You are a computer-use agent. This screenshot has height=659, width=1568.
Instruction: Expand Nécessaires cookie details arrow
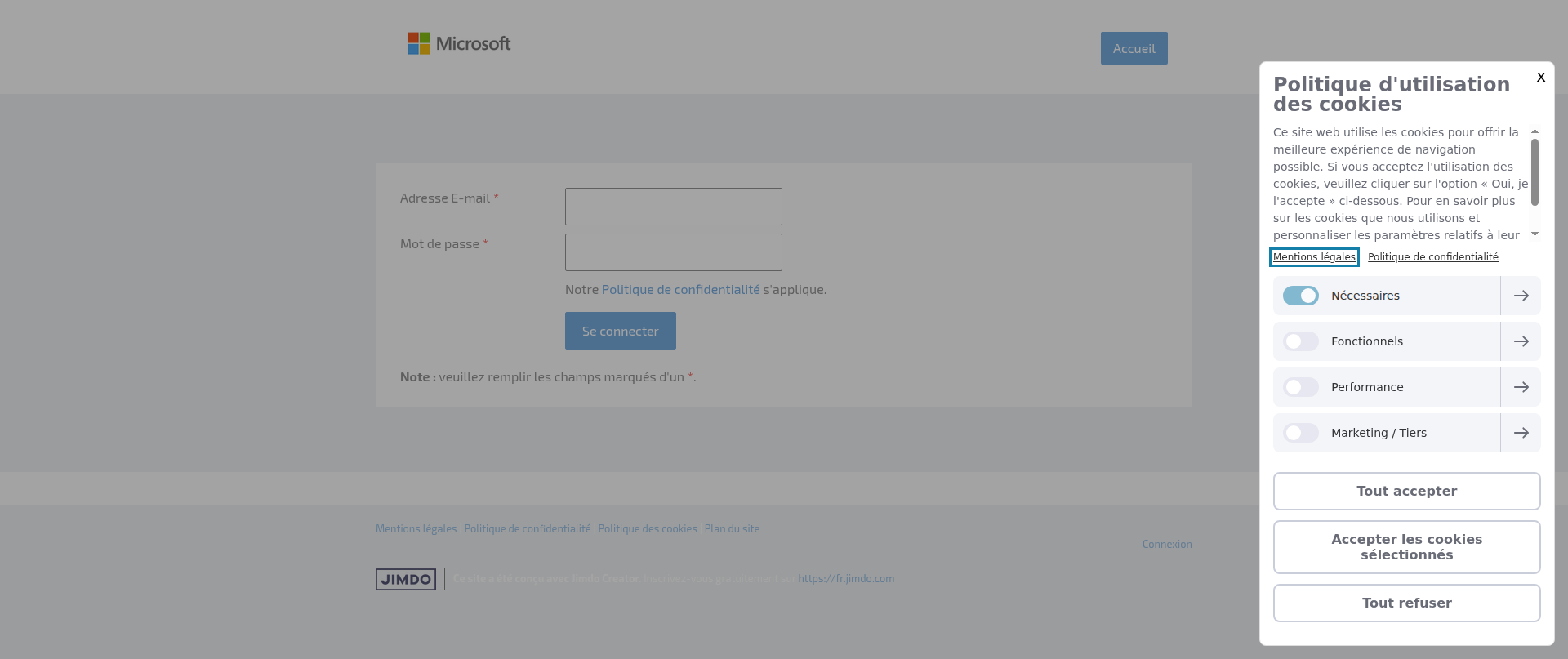[x=1521, y=296]
